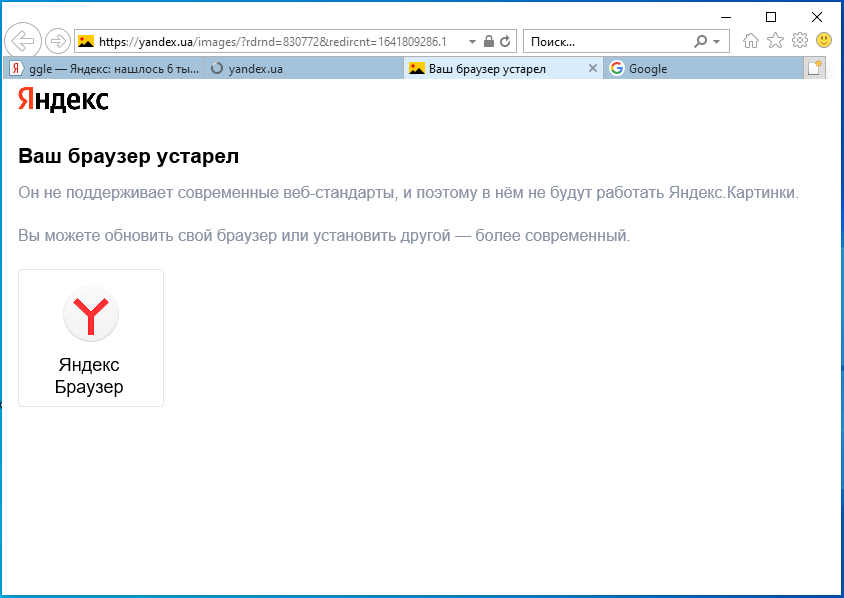The height and width of the screenshot is (598, 844).
Task: Minimize the browser window
Action: [726, 17]
